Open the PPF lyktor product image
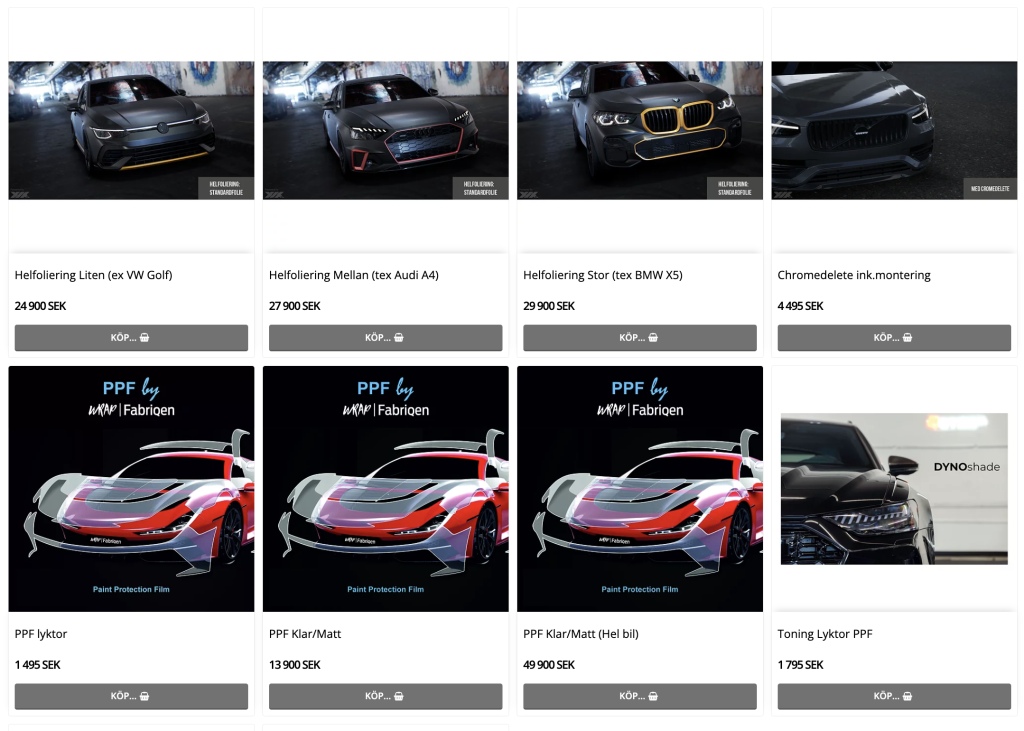1024x731 pixels. [x=131, y=489]
